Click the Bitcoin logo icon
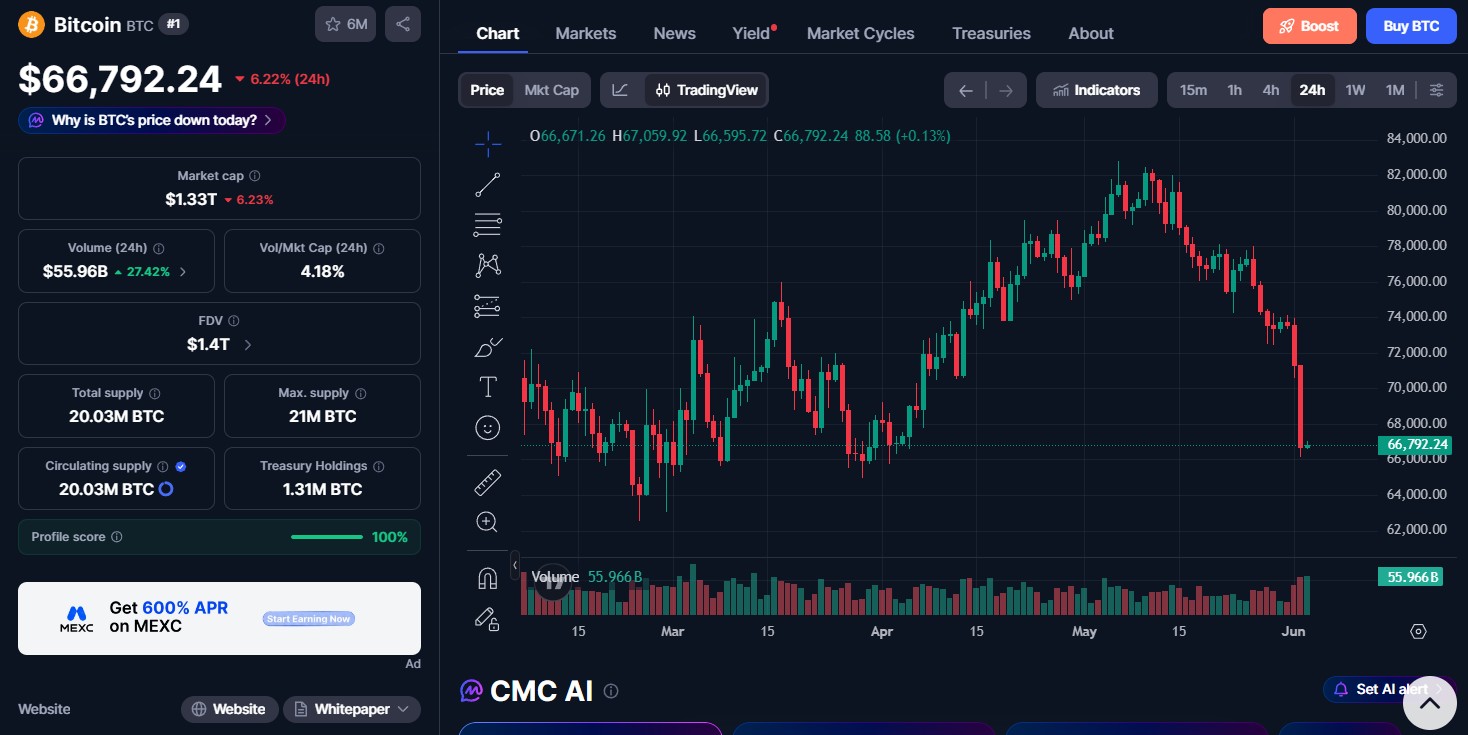Screen dimensions: 1468x735 (32, 24)
